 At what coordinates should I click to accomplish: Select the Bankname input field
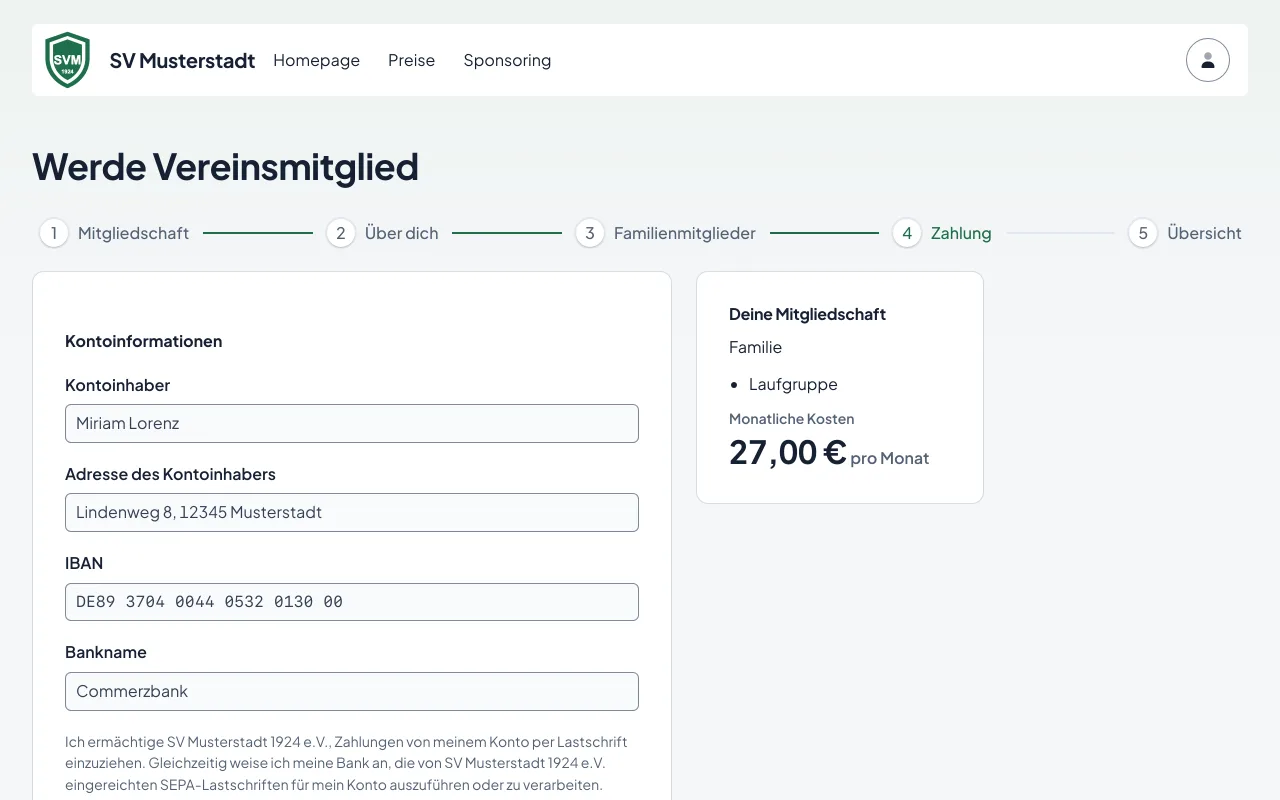(352, 691)
